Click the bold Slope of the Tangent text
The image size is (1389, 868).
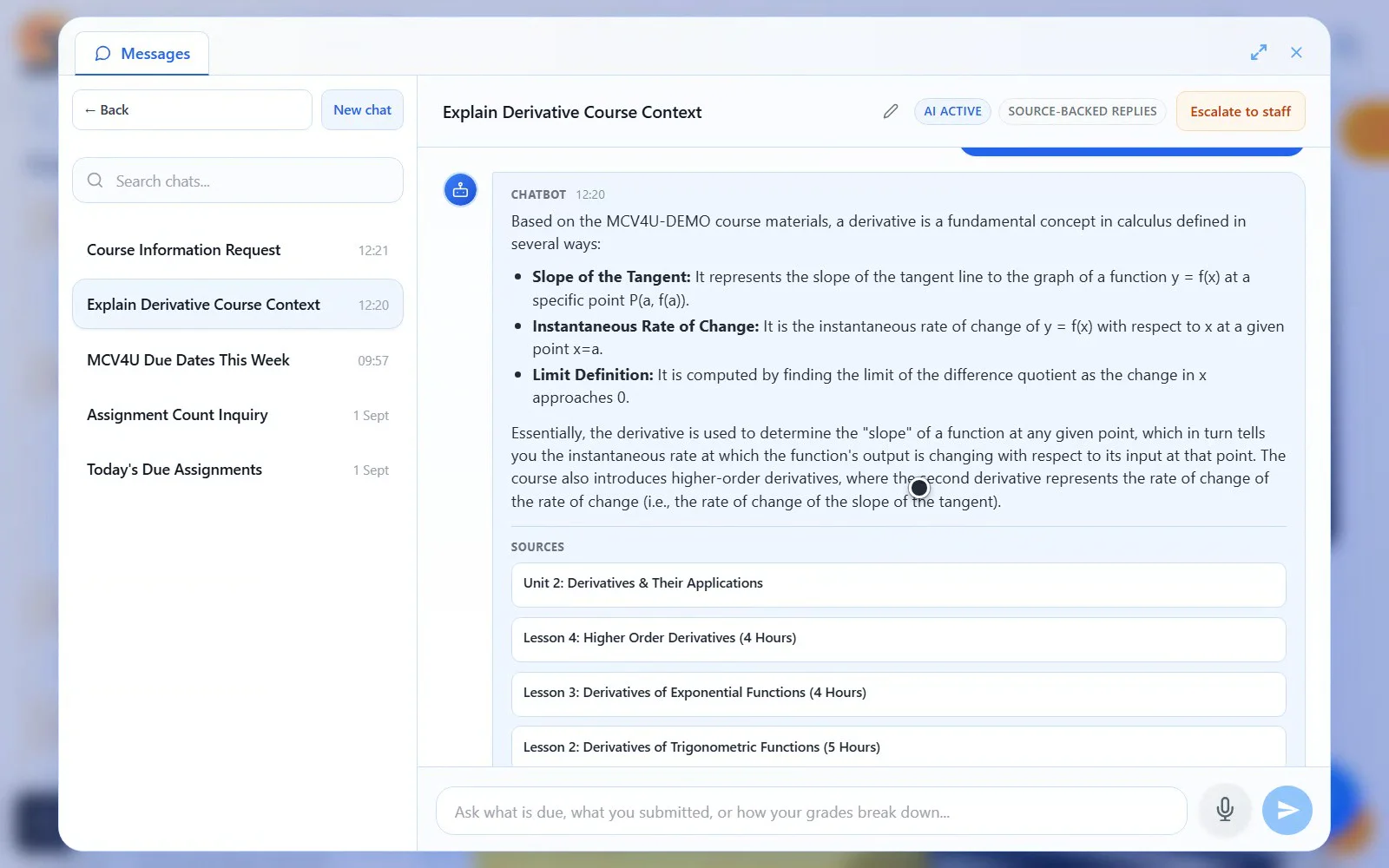click(611, 277)
